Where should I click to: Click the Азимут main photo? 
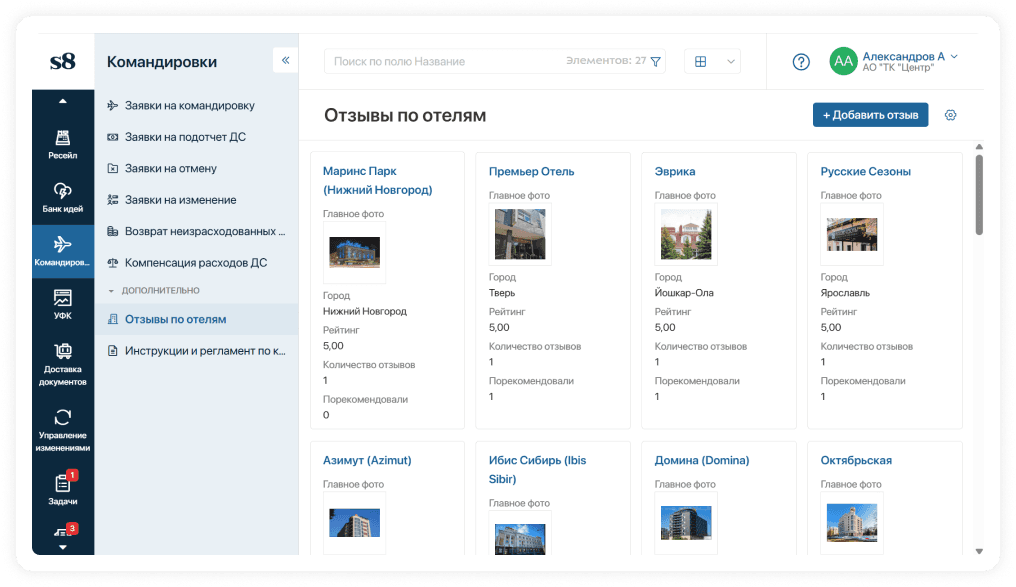354,523
